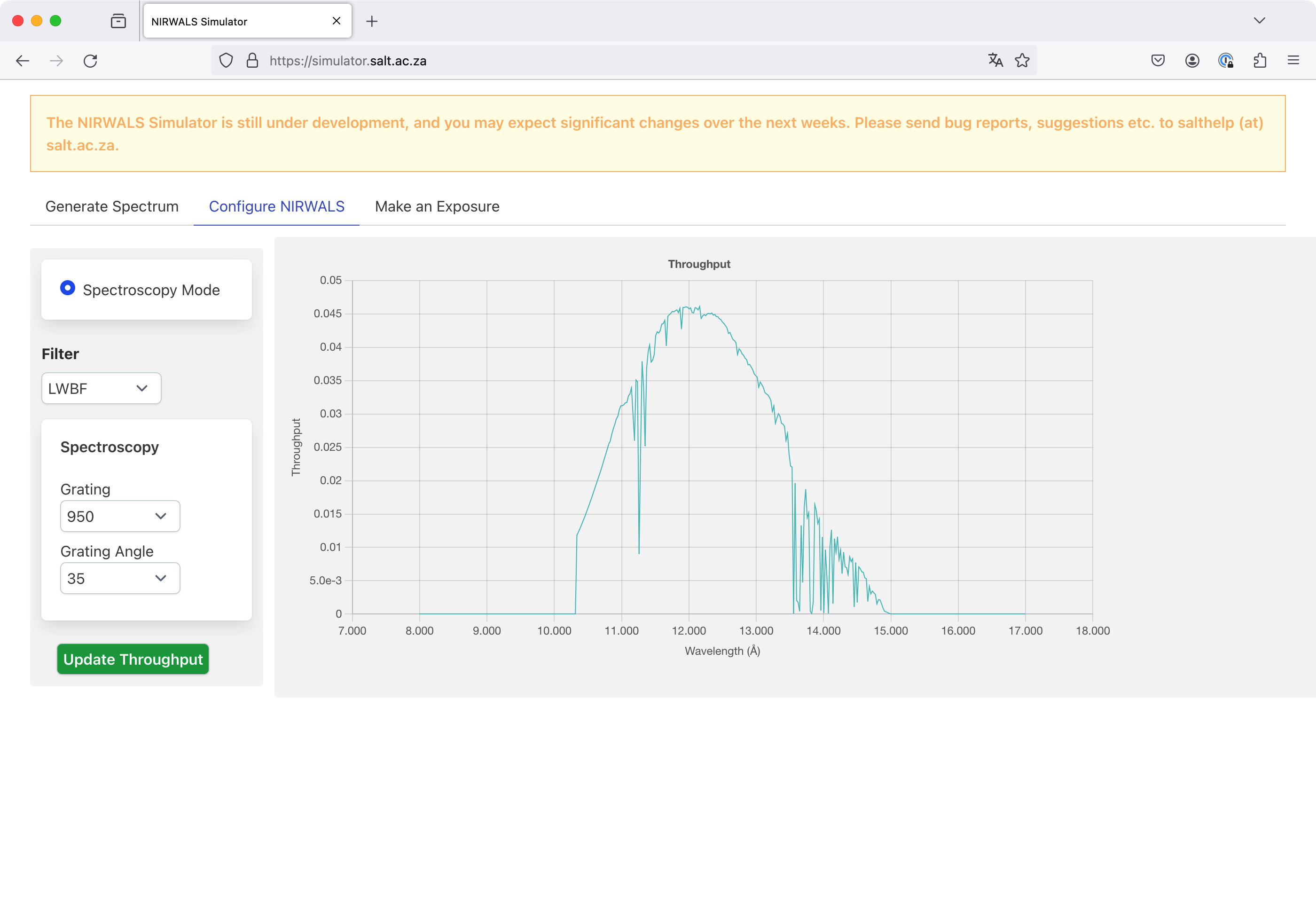Go to the Make an Exposure tab
1316x911 pixels.
[437, 206]
